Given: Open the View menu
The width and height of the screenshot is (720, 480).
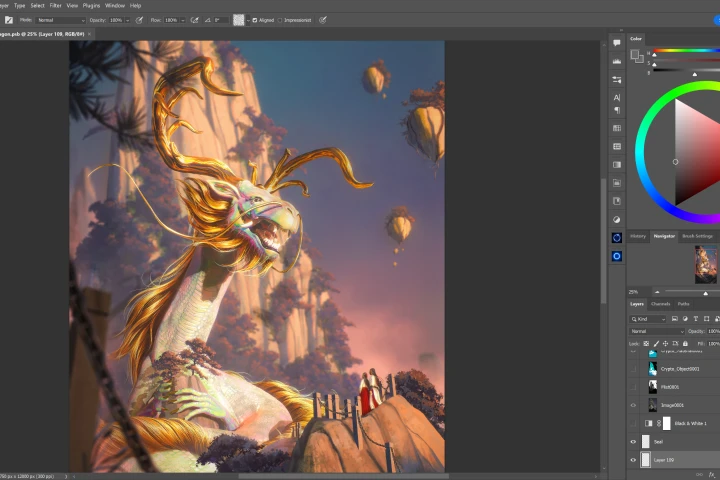Looking at the screenshot, I should (x=72, y=6).
